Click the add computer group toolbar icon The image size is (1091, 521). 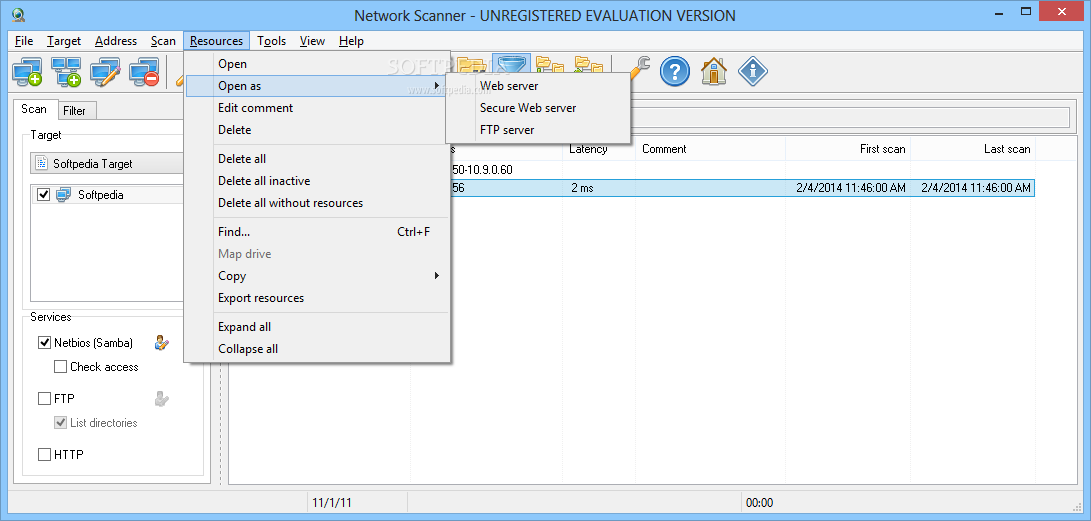click(x=67, y=72)
